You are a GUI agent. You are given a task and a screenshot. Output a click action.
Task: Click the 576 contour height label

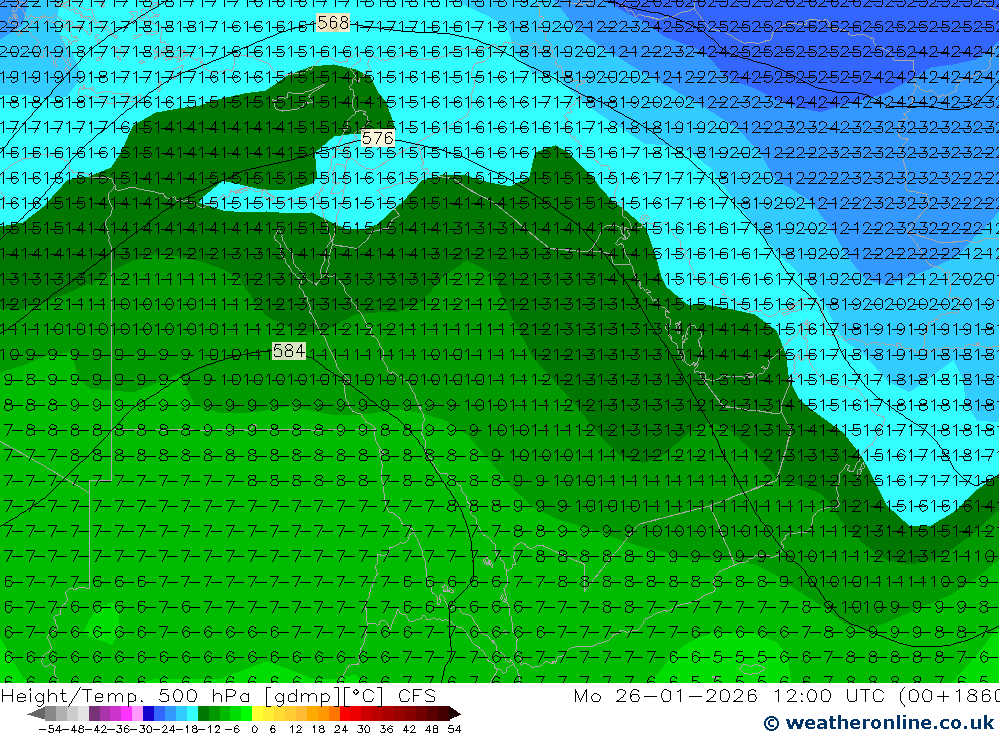(377, 138)
